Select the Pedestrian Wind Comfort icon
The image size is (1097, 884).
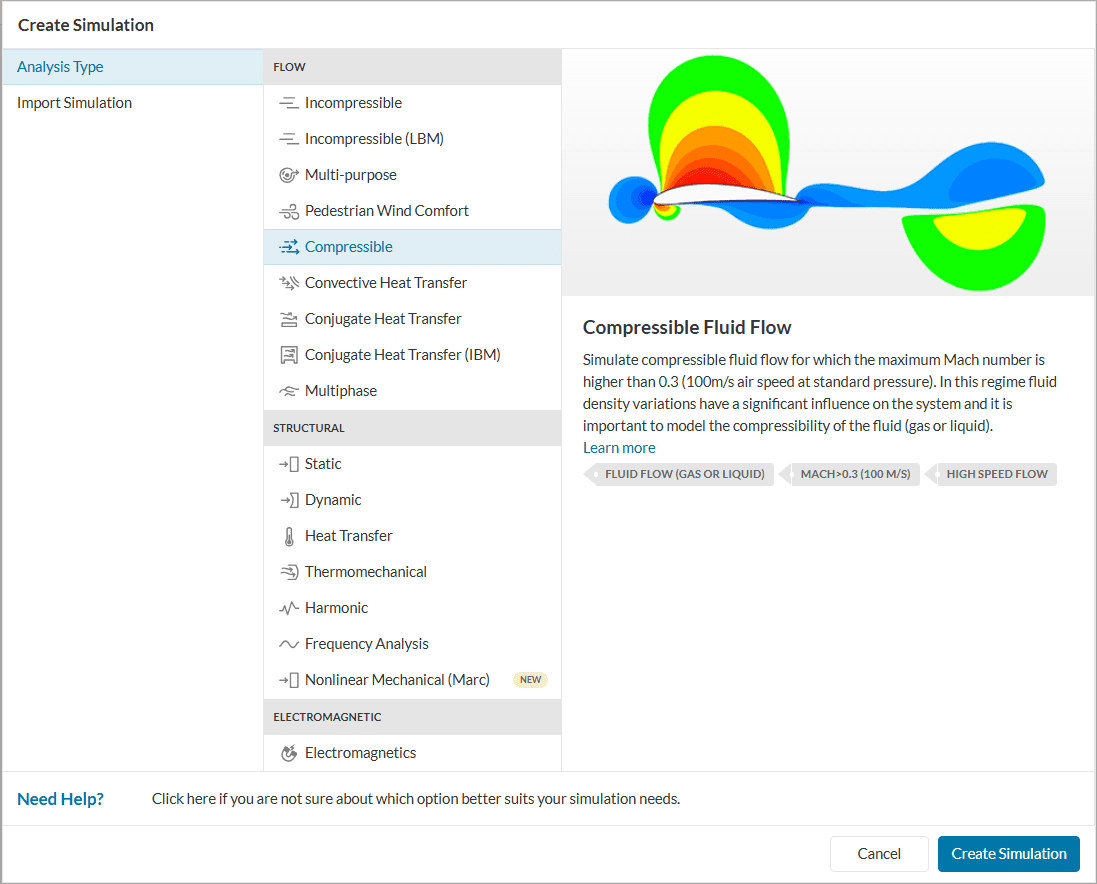pyautogui.click(x=286, y=210)
